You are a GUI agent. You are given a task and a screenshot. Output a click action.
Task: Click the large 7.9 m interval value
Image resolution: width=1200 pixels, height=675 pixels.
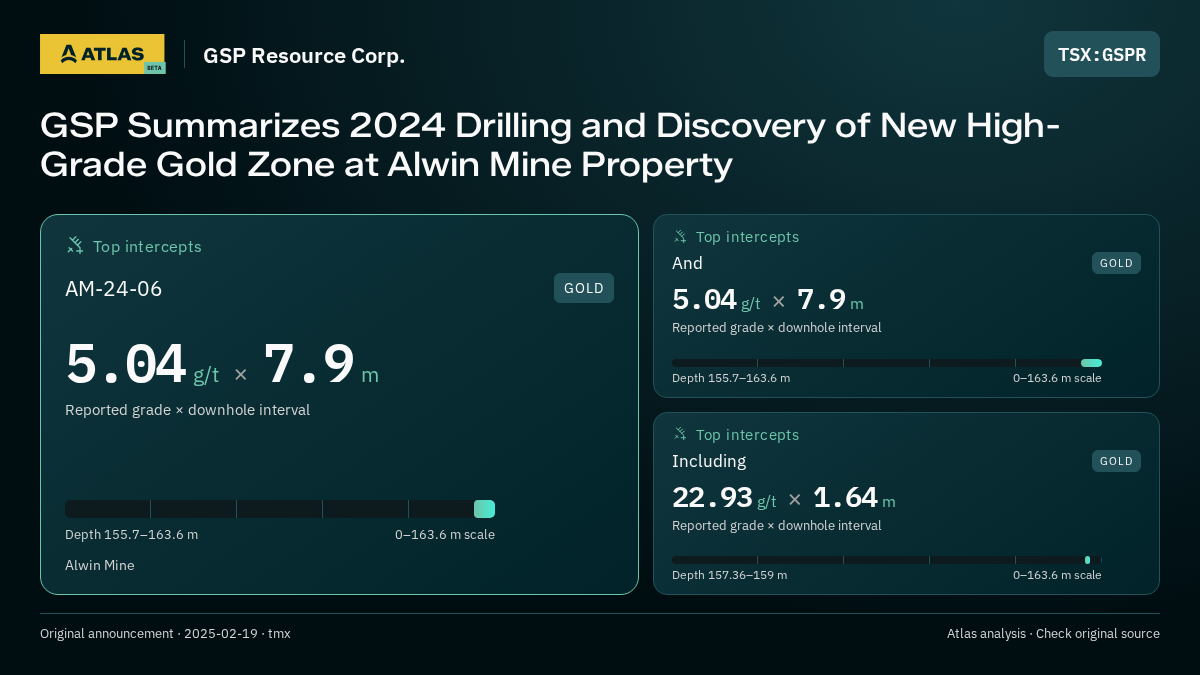click(x=321, y=365)
